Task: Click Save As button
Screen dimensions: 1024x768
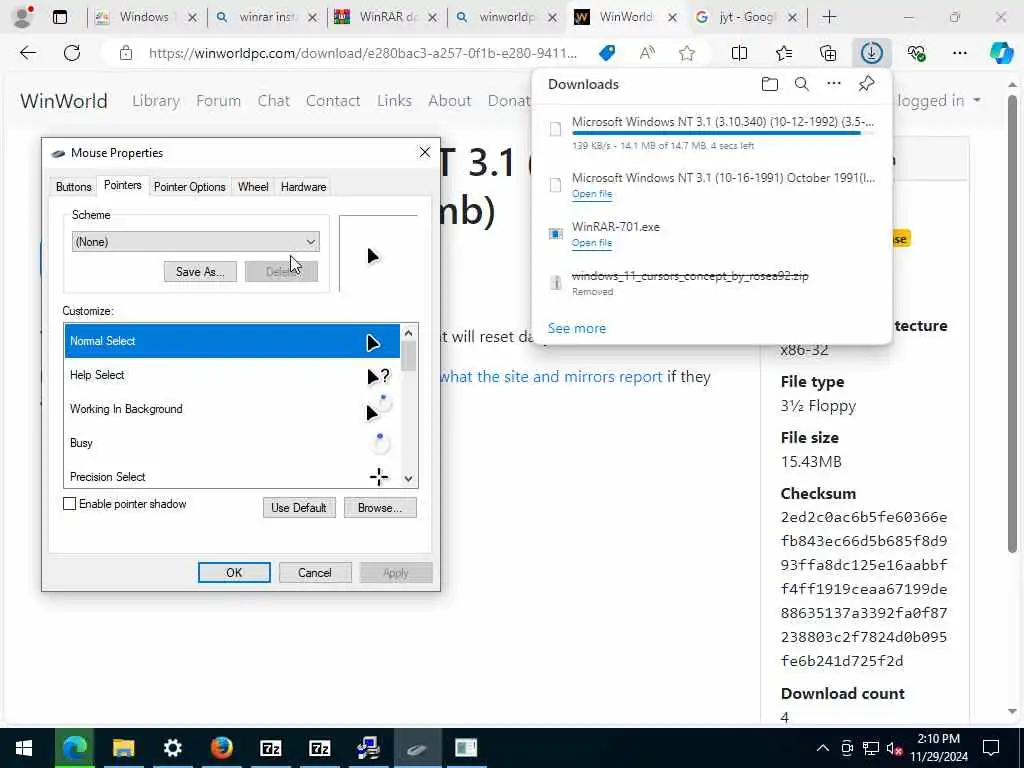Action: coord(200,272)
